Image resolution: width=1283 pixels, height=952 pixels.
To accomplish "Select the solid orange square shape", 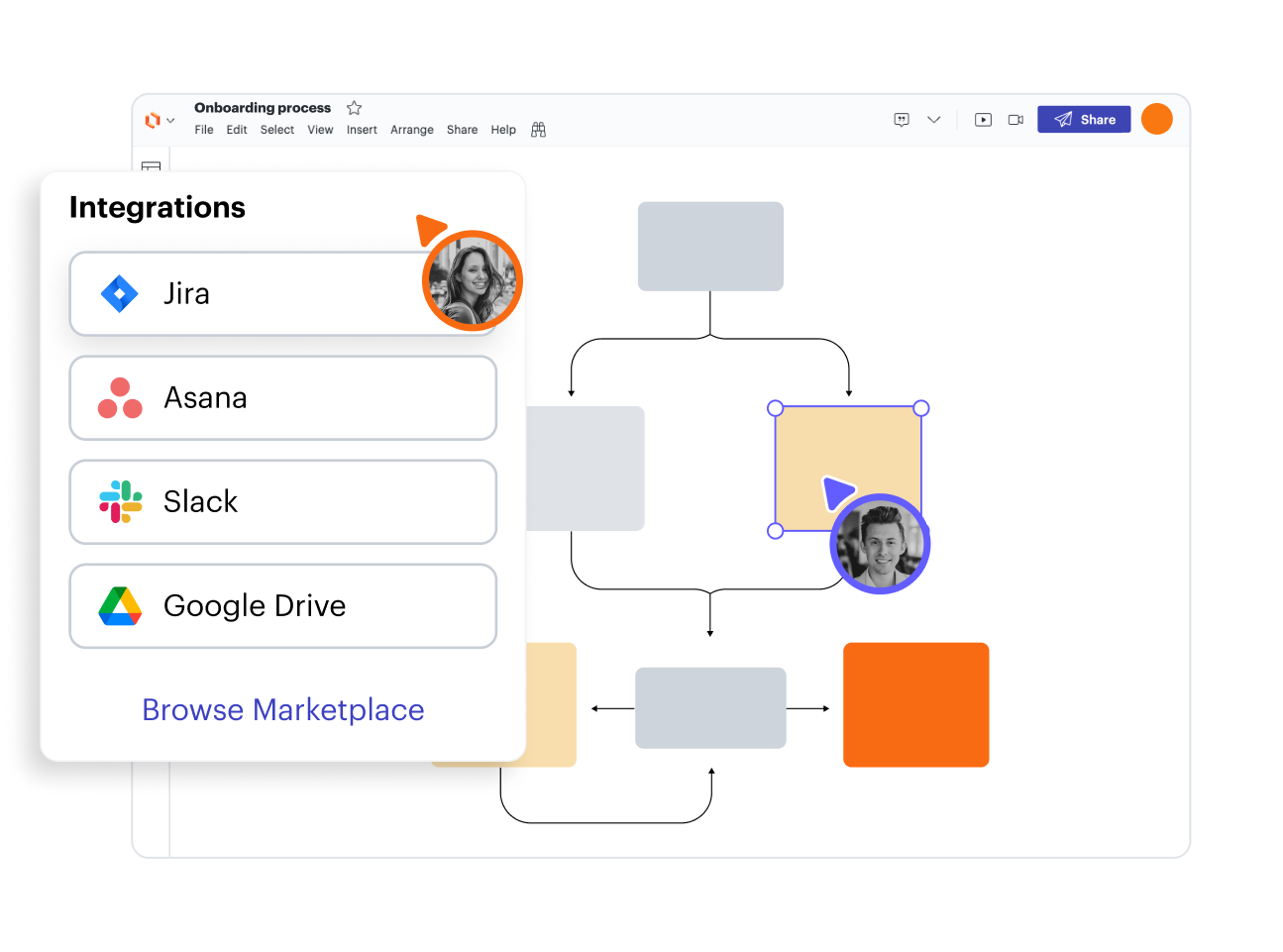I will pos(915,704).
